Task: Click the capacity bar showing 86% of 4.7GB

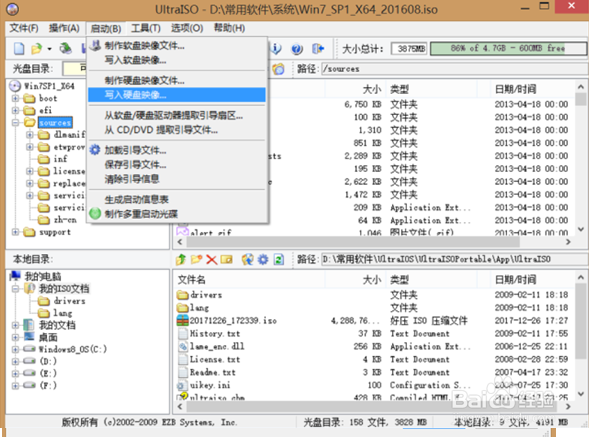Action: (x=508, y=48)
